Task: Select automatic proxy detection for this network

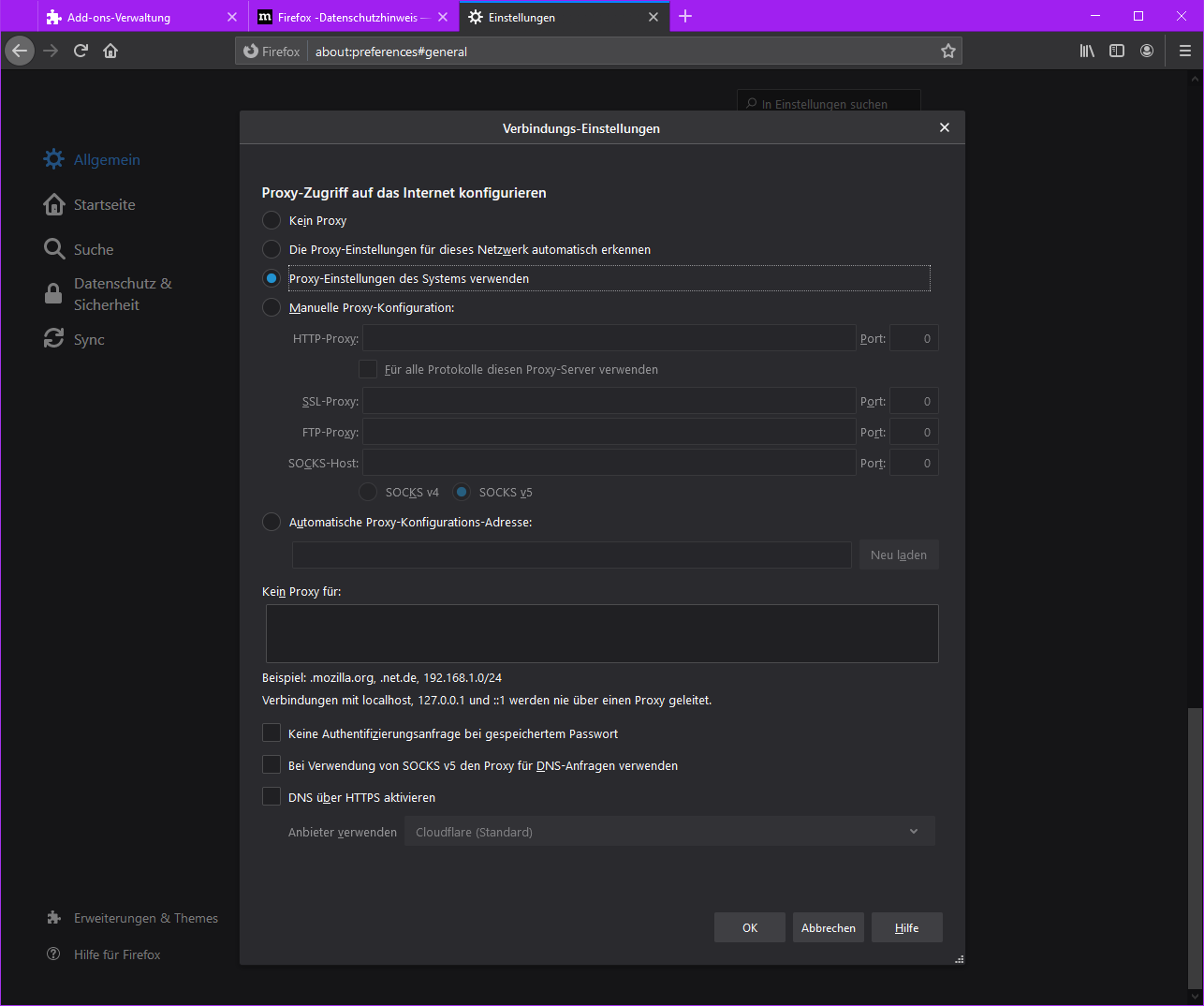Action: [272, 249]
